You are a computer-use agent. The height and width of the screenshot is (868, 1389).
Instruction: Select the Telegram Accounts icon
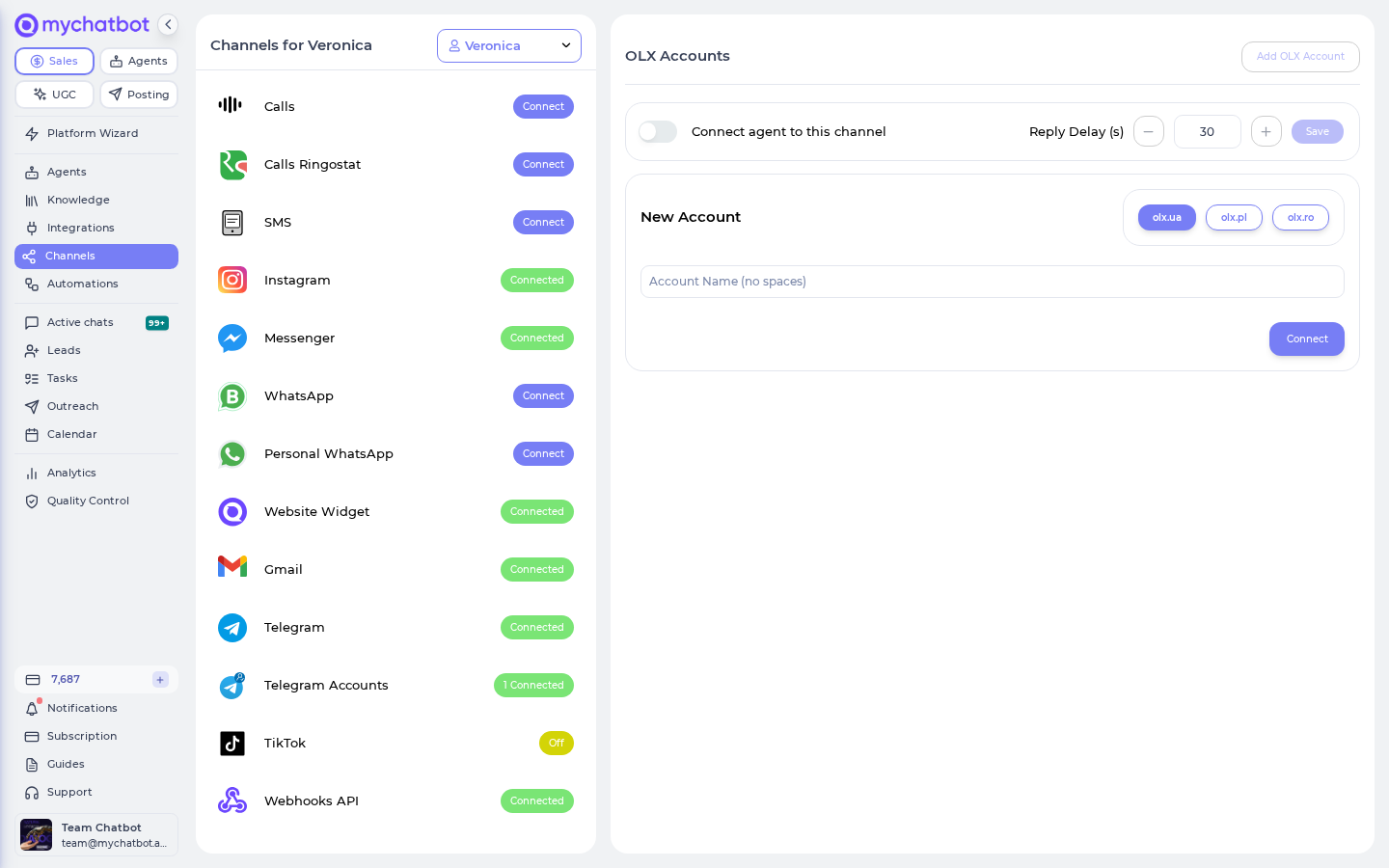coord(232,686)
